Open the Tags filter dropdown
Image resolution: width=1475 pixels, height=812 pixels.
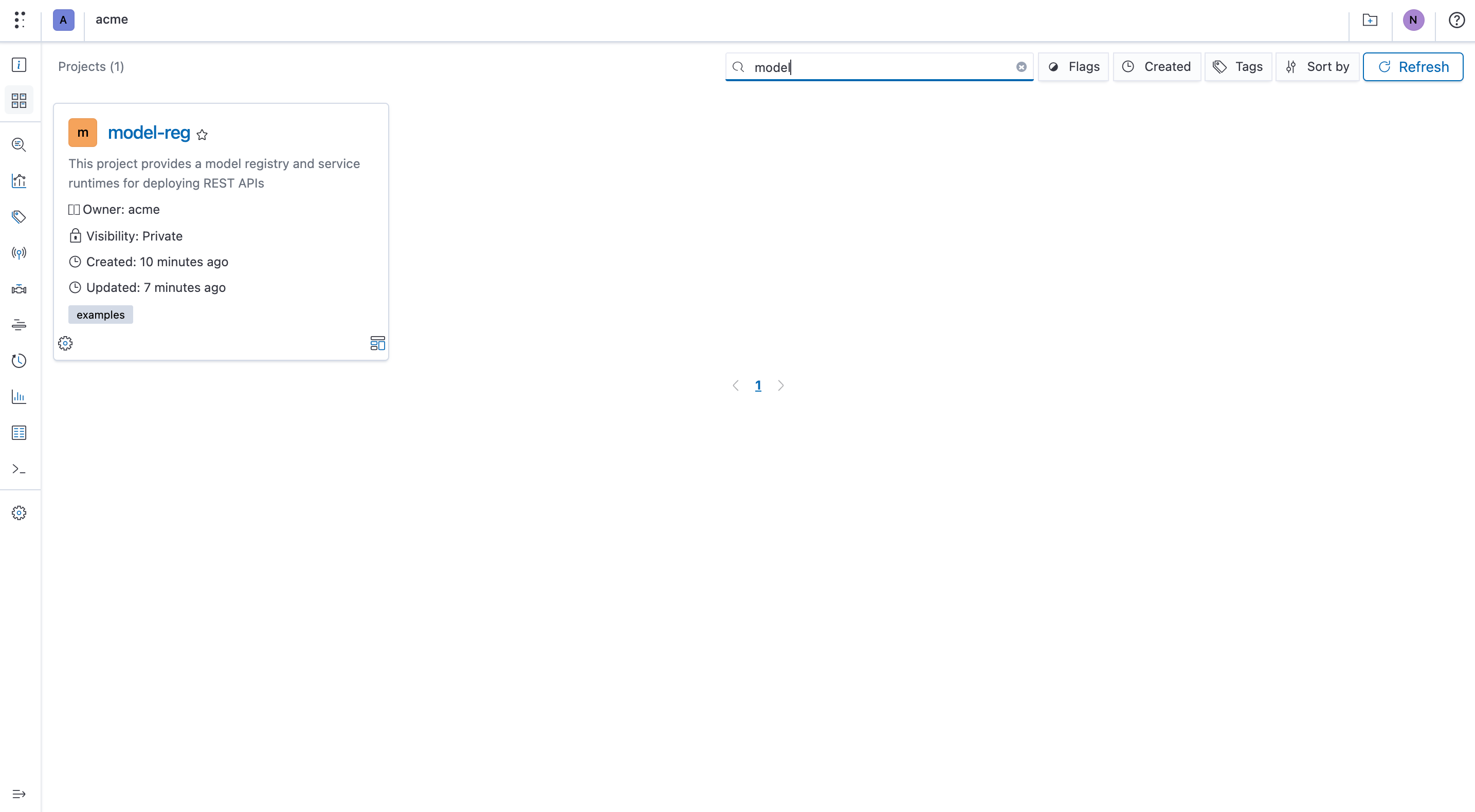point(1238,67)
